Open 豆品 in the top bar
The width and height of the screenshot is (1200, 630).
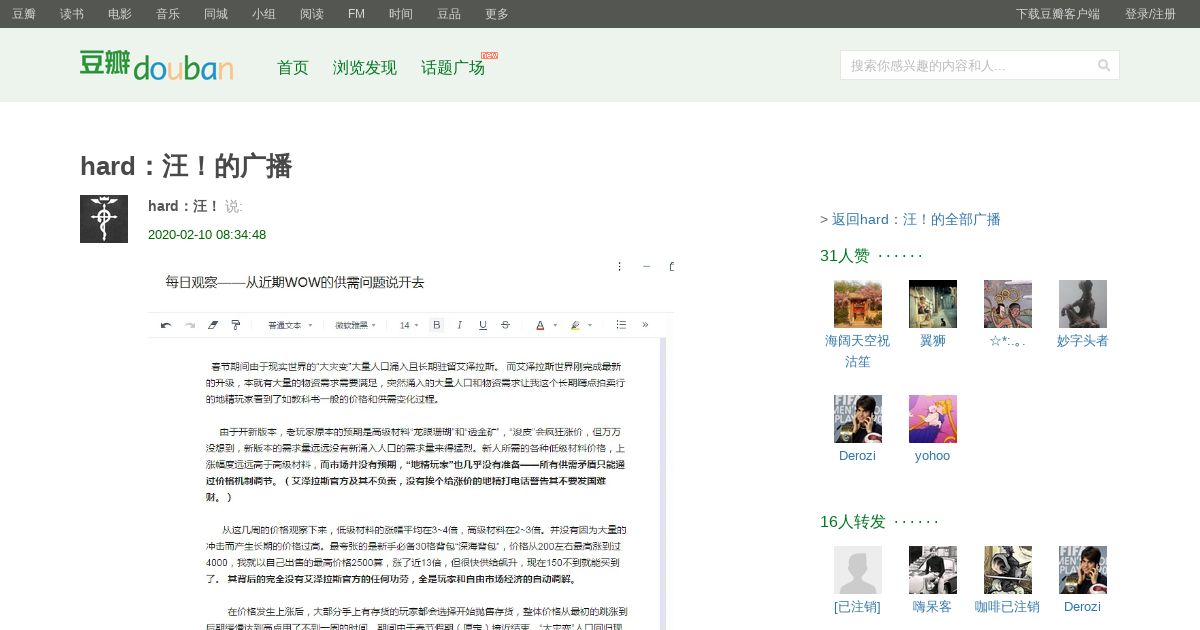coord(449,14)
